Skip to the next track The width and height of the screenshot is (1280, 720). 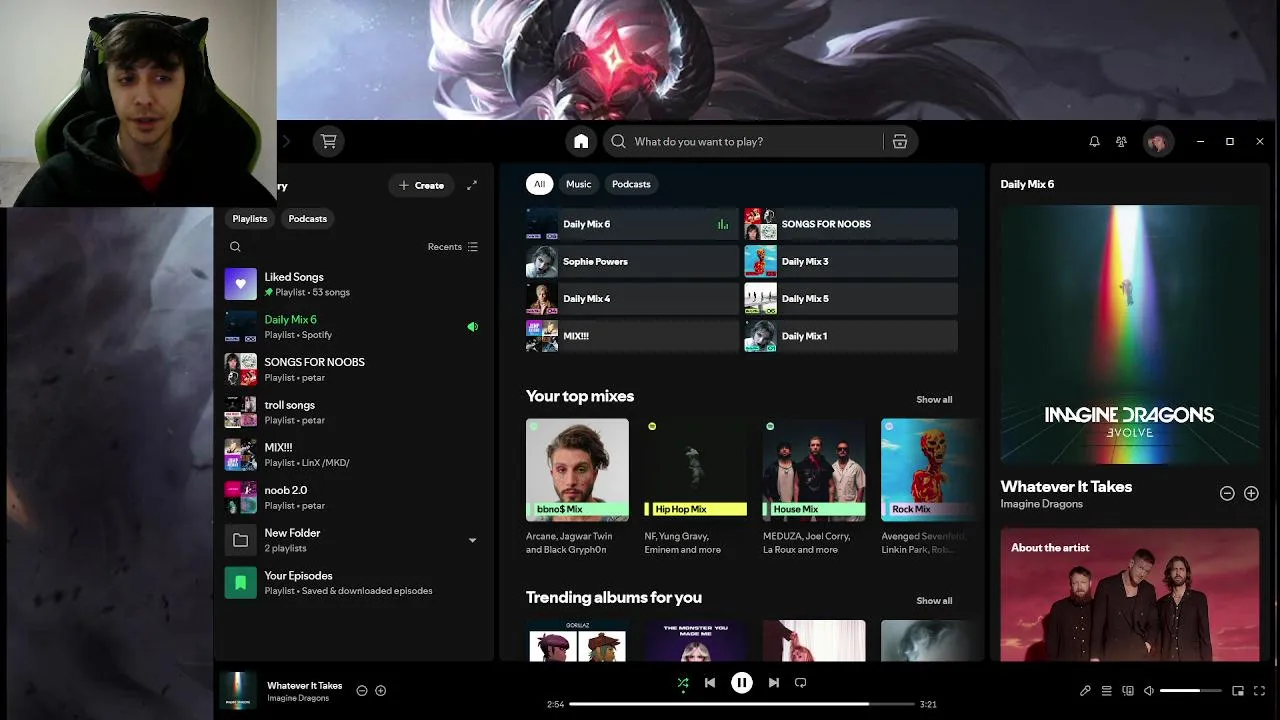point(773,683)
